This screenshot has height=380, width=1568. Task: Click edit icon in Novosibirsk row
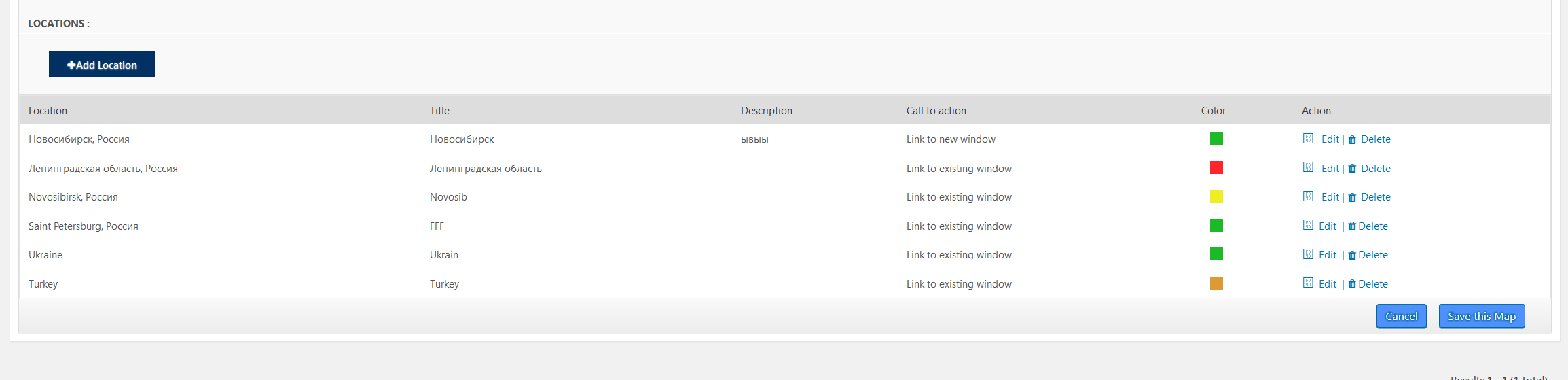pyautogui.click(x=1308, y=196)
